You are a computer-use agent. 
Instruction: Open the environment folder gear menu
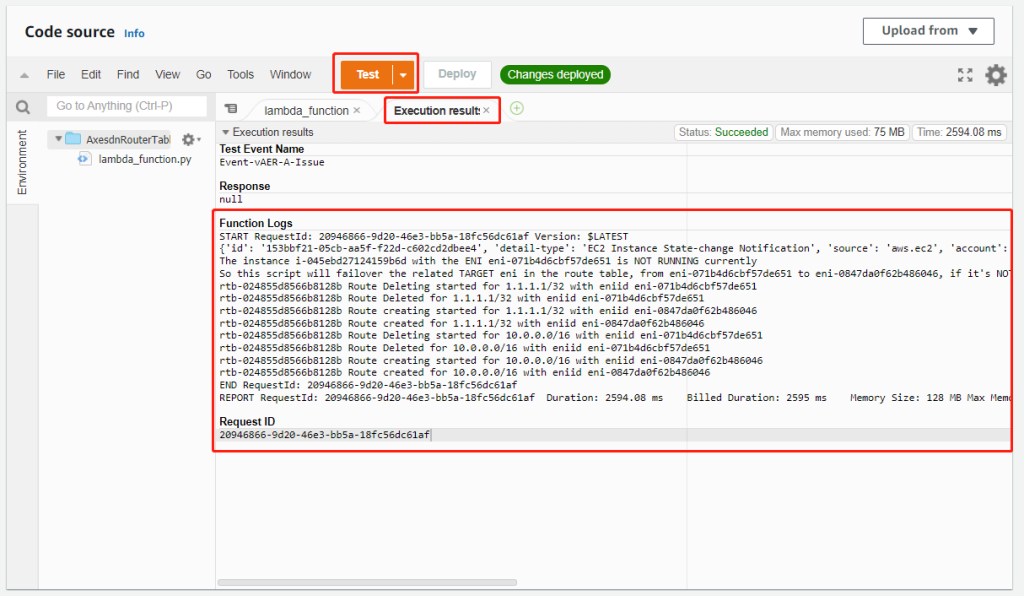pyautogui.click(x=190, y=140)
